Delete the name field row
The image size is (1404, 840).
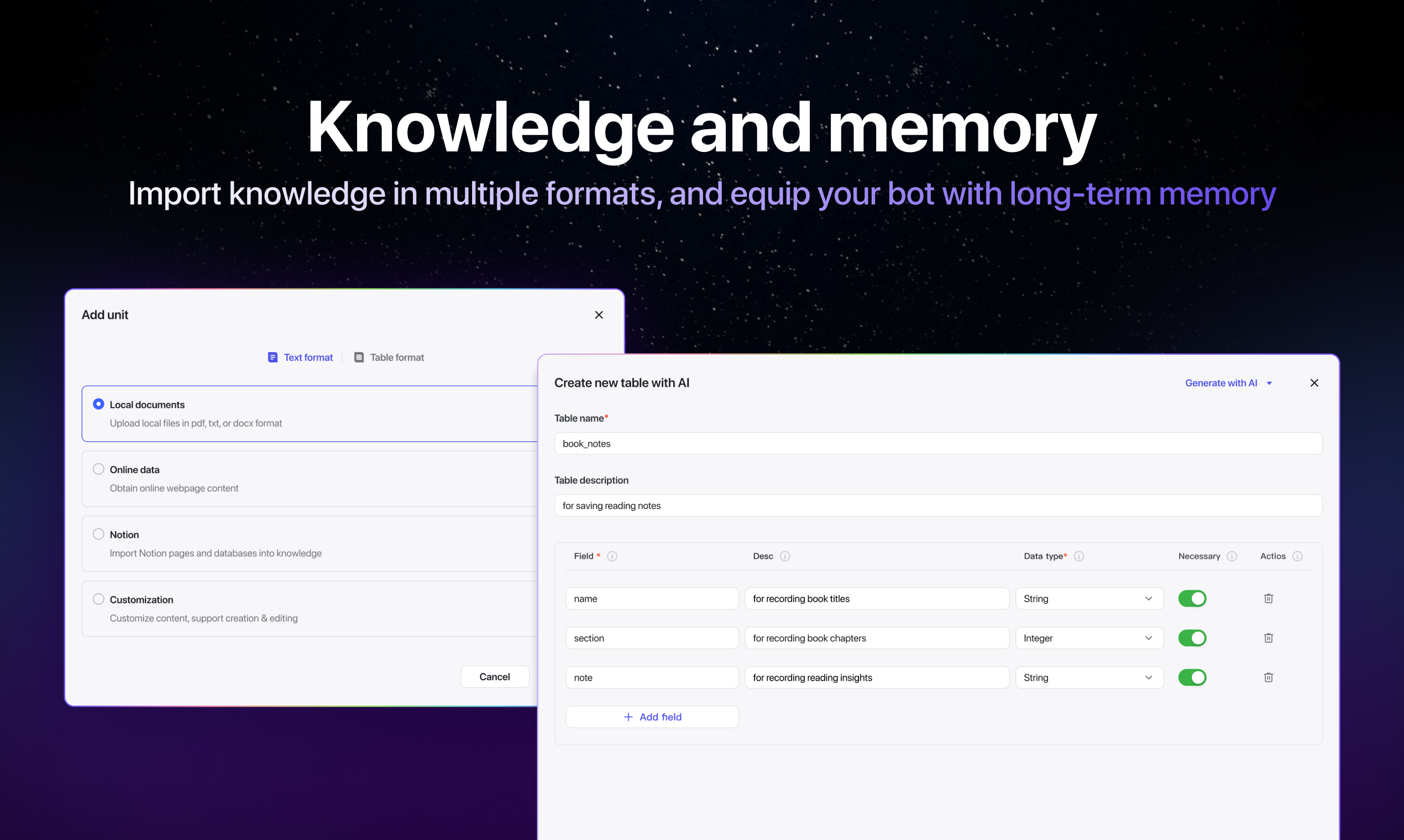point(1268,599)
